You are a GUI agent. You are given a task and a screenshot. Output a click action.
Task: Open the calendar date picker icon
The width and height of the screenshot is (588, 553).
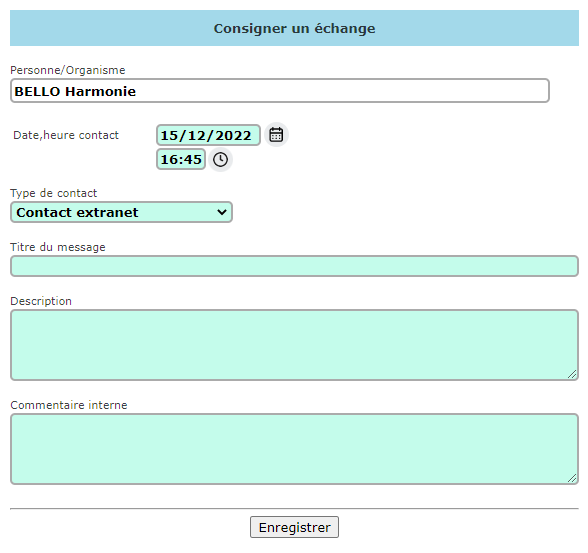pyautogui.click(x=276, y=135)
